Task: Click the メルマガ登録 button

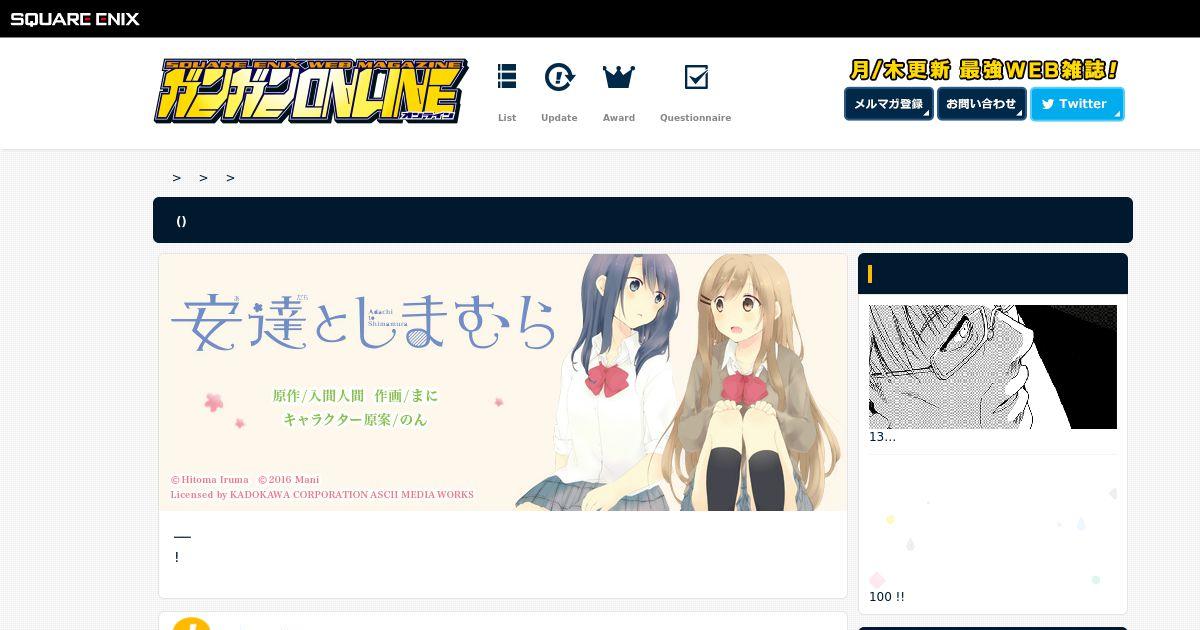Action: click(889, 104)
